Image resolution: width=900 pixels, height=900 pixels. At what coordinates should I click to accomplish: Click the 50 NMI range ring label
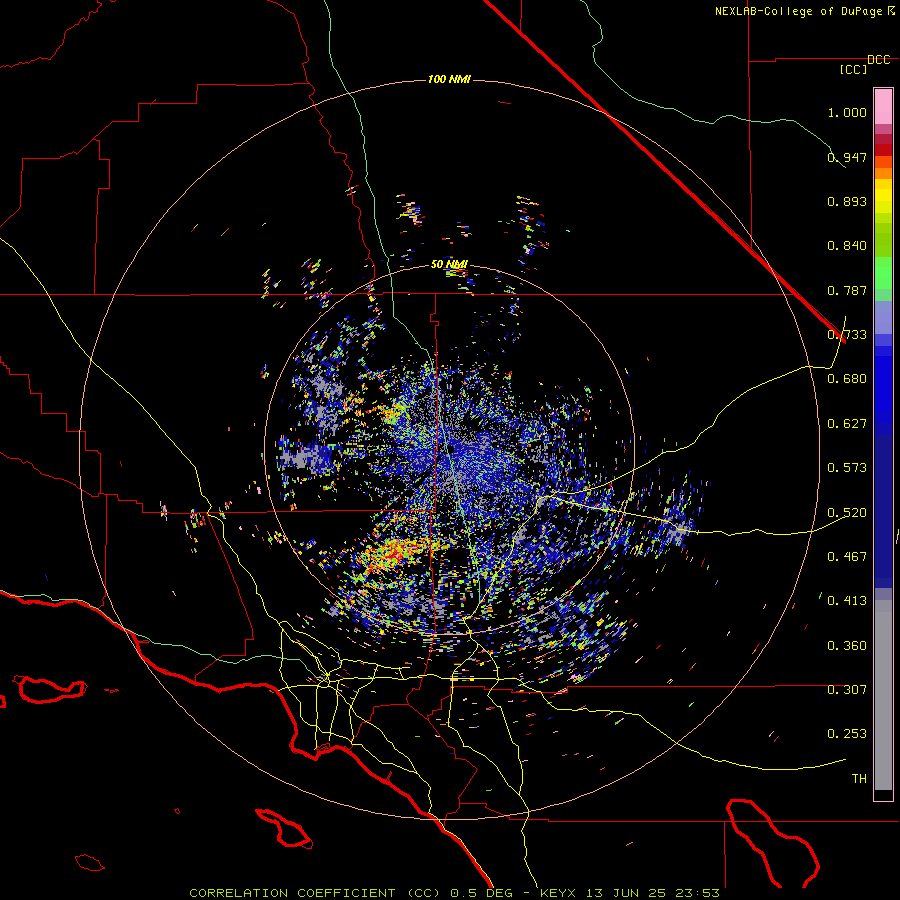pyautogui.click(x=449, y=265)
